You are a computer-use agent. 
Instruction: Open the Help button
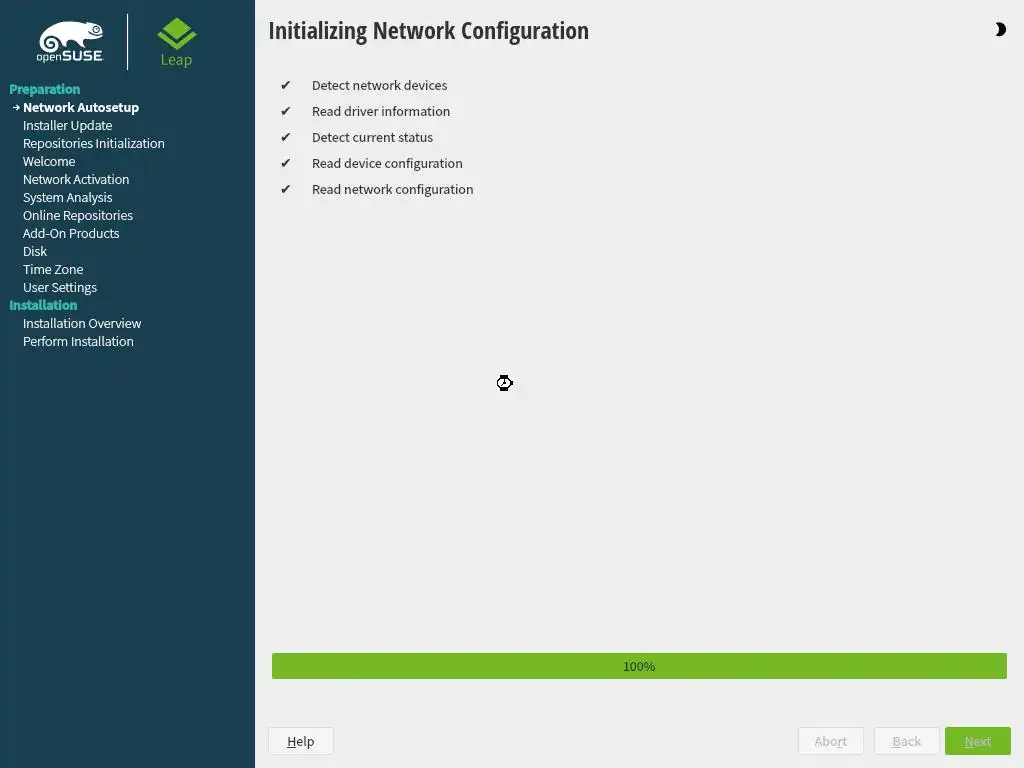(300, 741)
